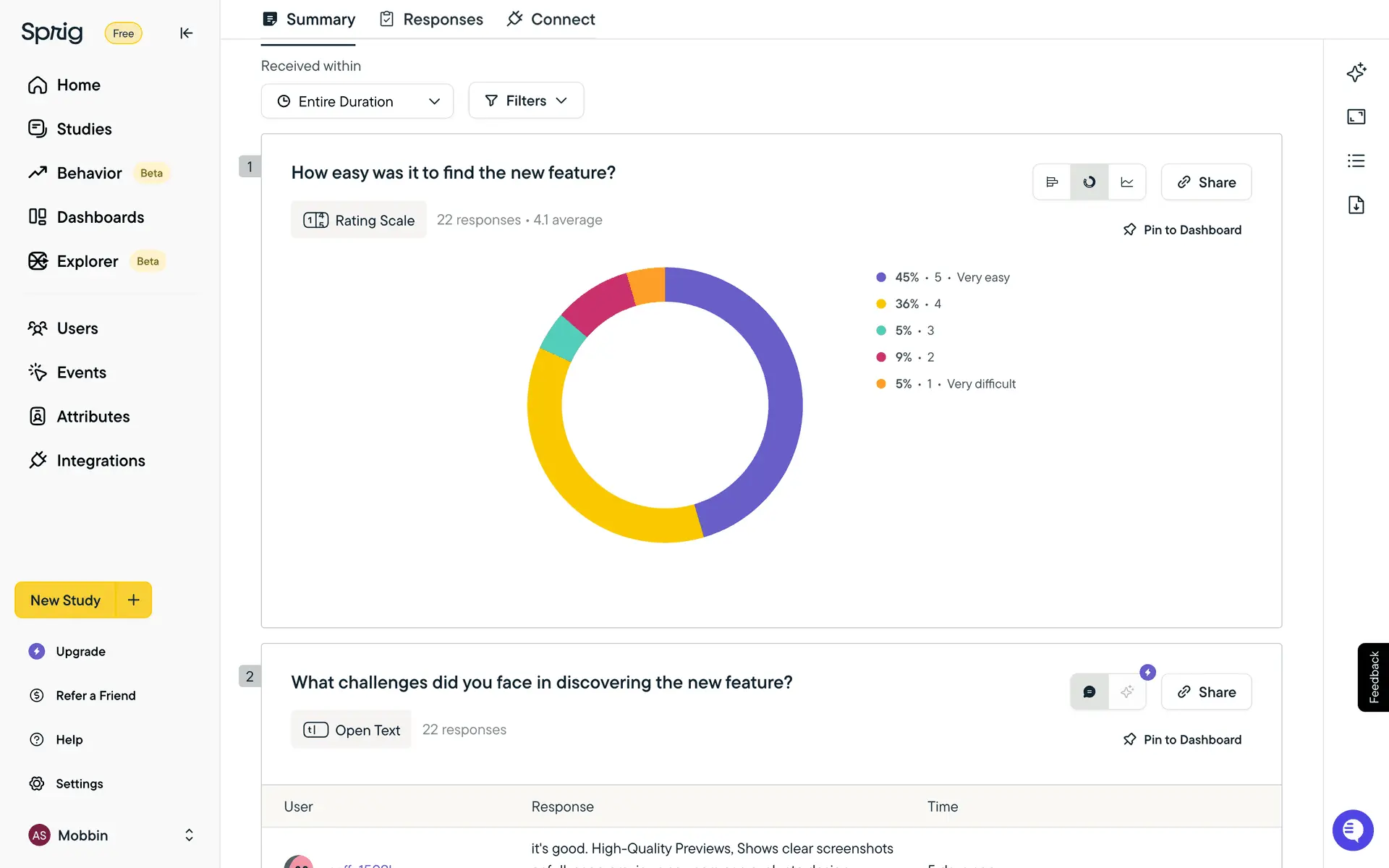Click the fullscreen expand icon
1389x868 pixels.
1356,116
